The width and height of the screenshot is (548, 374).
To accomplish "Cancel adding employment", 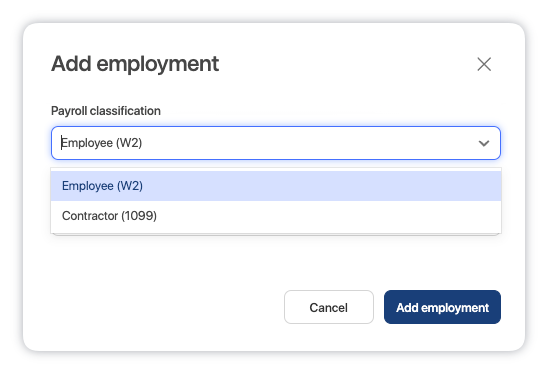I will pyautogui.click(x=329, y=307).
